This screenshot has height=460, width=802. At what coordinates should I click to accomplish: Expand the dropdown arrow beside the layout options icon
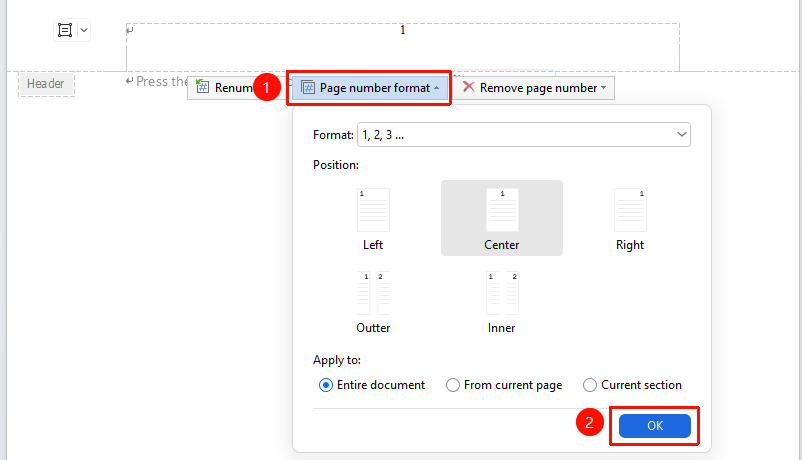[84, 30]
